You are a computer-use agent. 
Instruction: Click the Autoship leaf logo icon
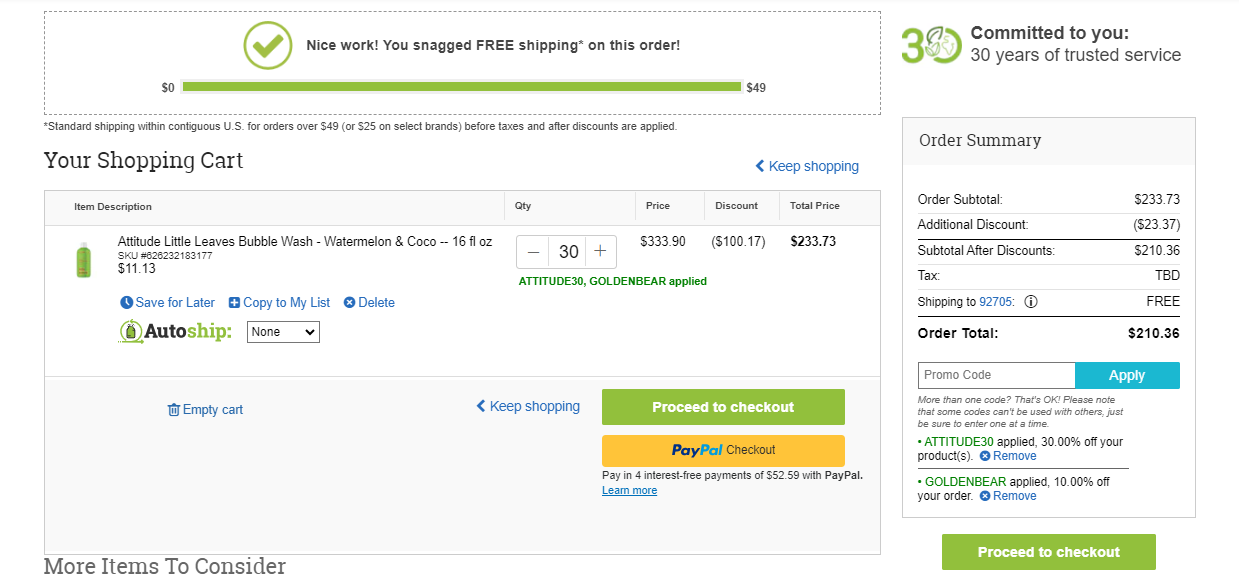pyautogui.click(x=131, y=331)
